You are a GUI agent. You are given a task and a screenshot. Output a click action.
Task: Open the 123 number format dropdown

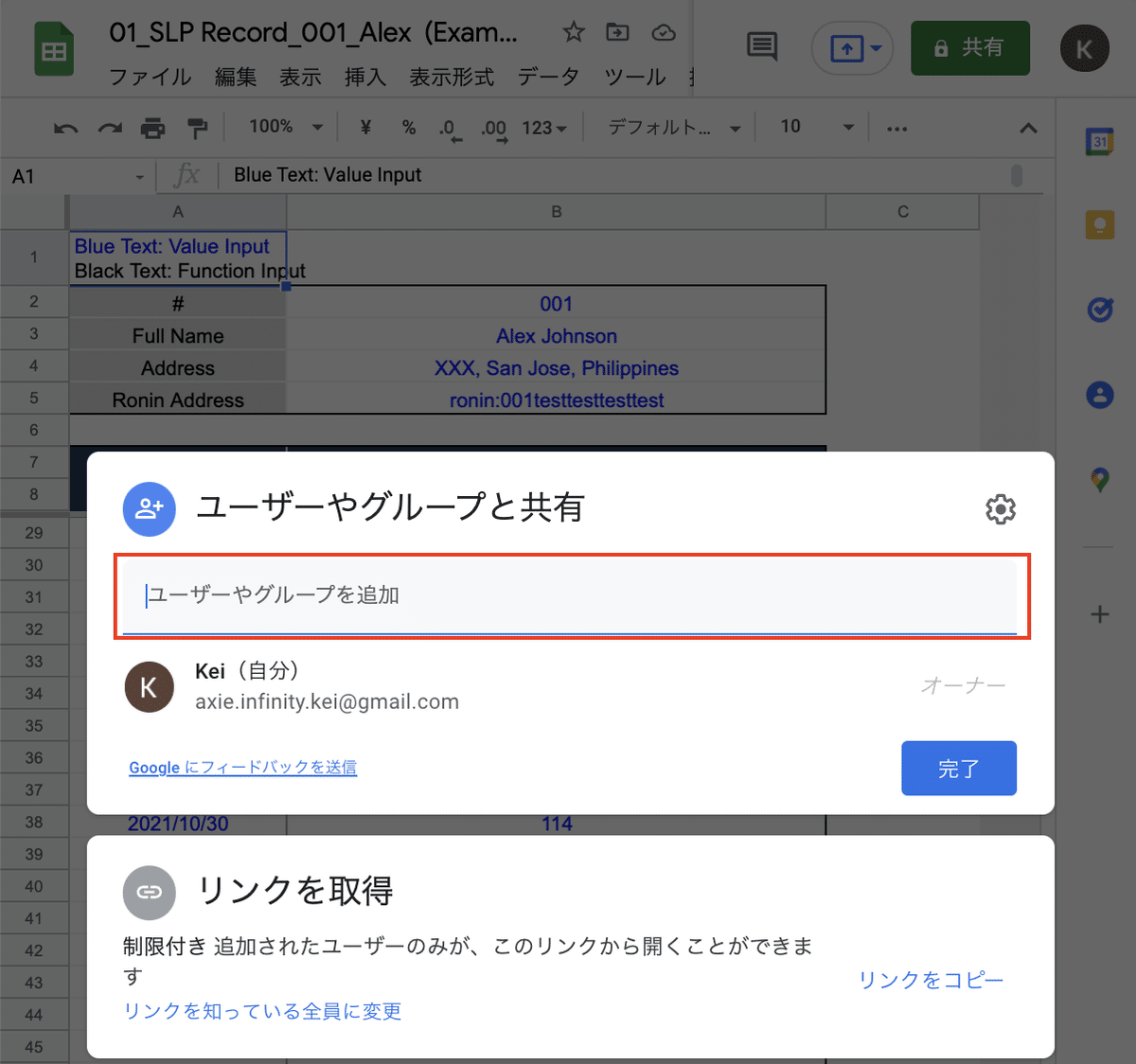click(544, 126)
